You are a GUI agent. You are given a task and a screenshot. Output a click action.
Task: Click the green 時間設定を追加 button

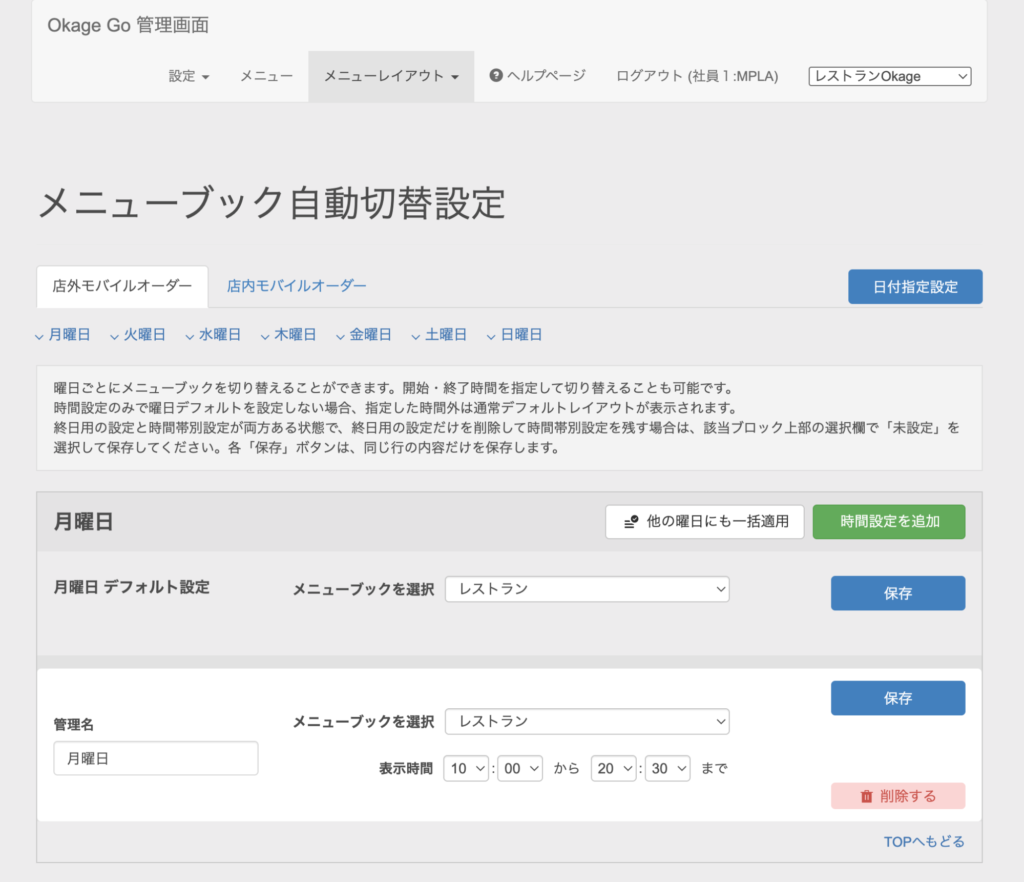coord(889,522)
